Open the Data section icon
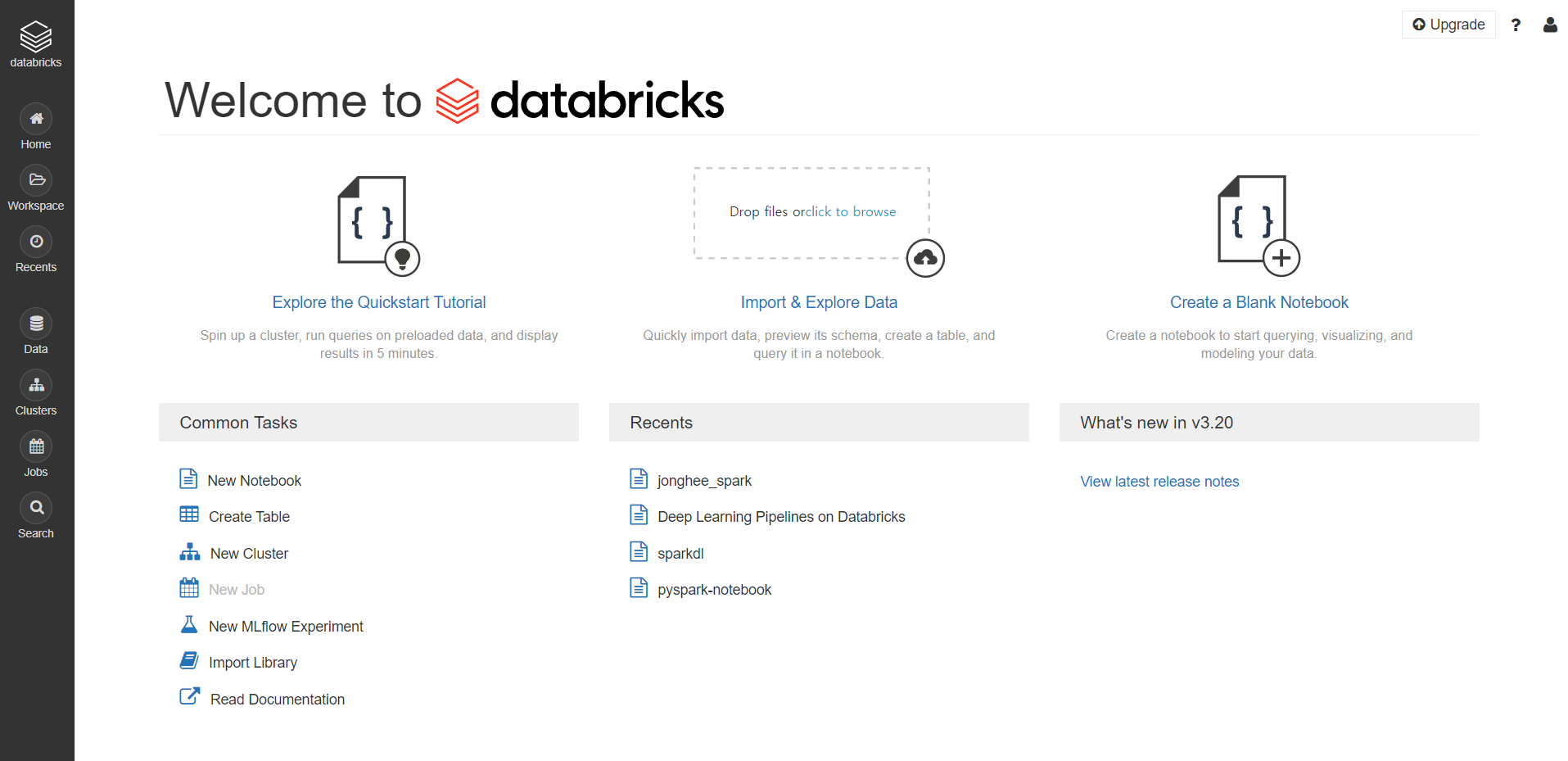Screen dimensions: 1568x761 (x=36, y=324)
